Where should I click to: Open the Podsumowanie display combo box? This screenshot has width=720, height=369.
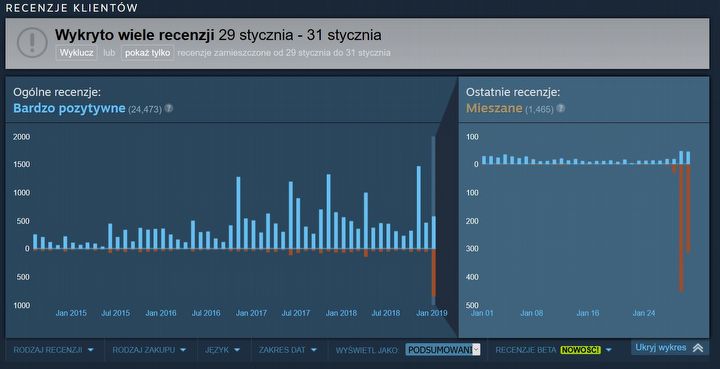[x=443, y=350]
